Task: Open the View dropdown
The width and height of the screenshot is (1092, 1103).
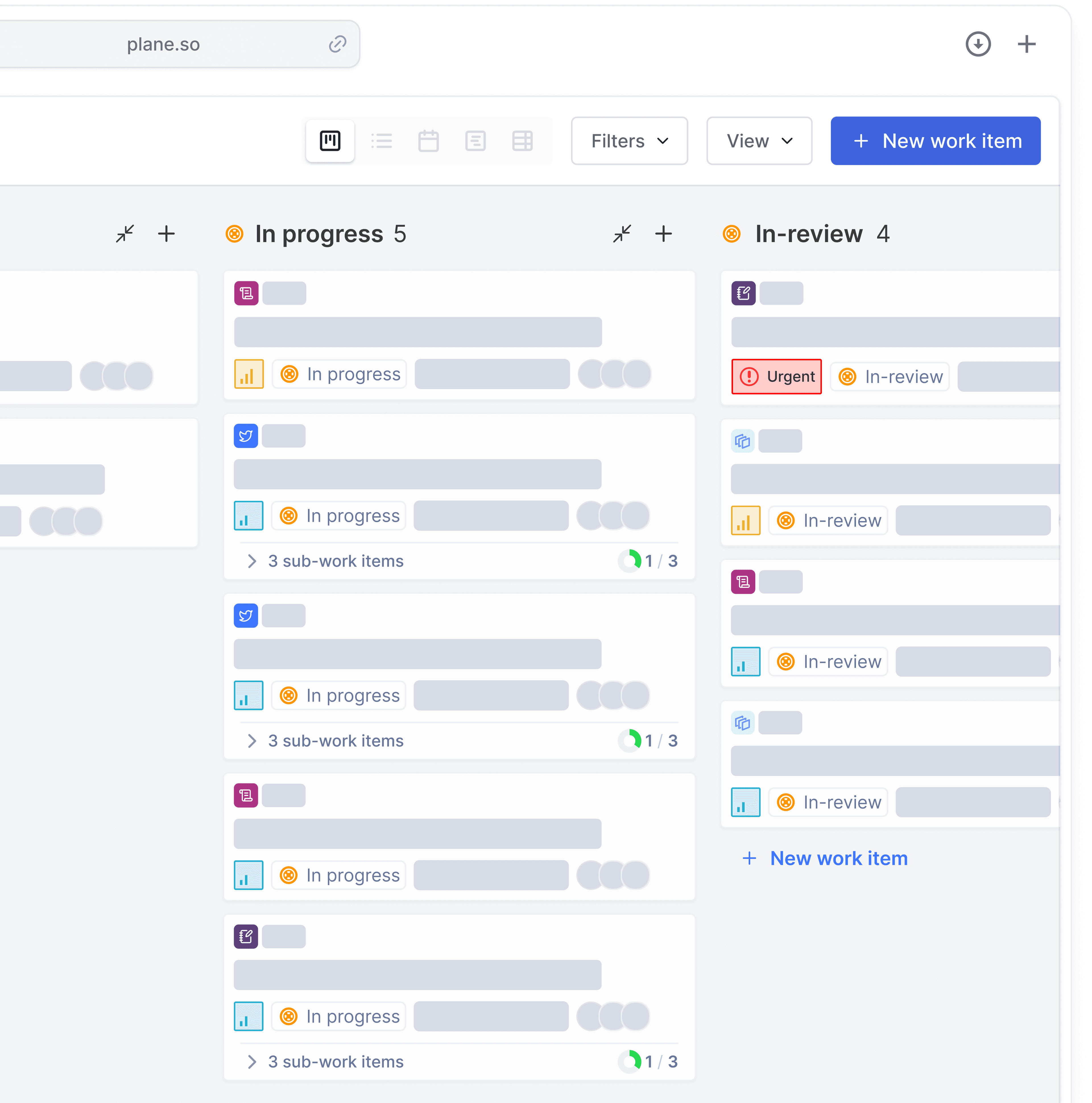Action: coord(759,141)
